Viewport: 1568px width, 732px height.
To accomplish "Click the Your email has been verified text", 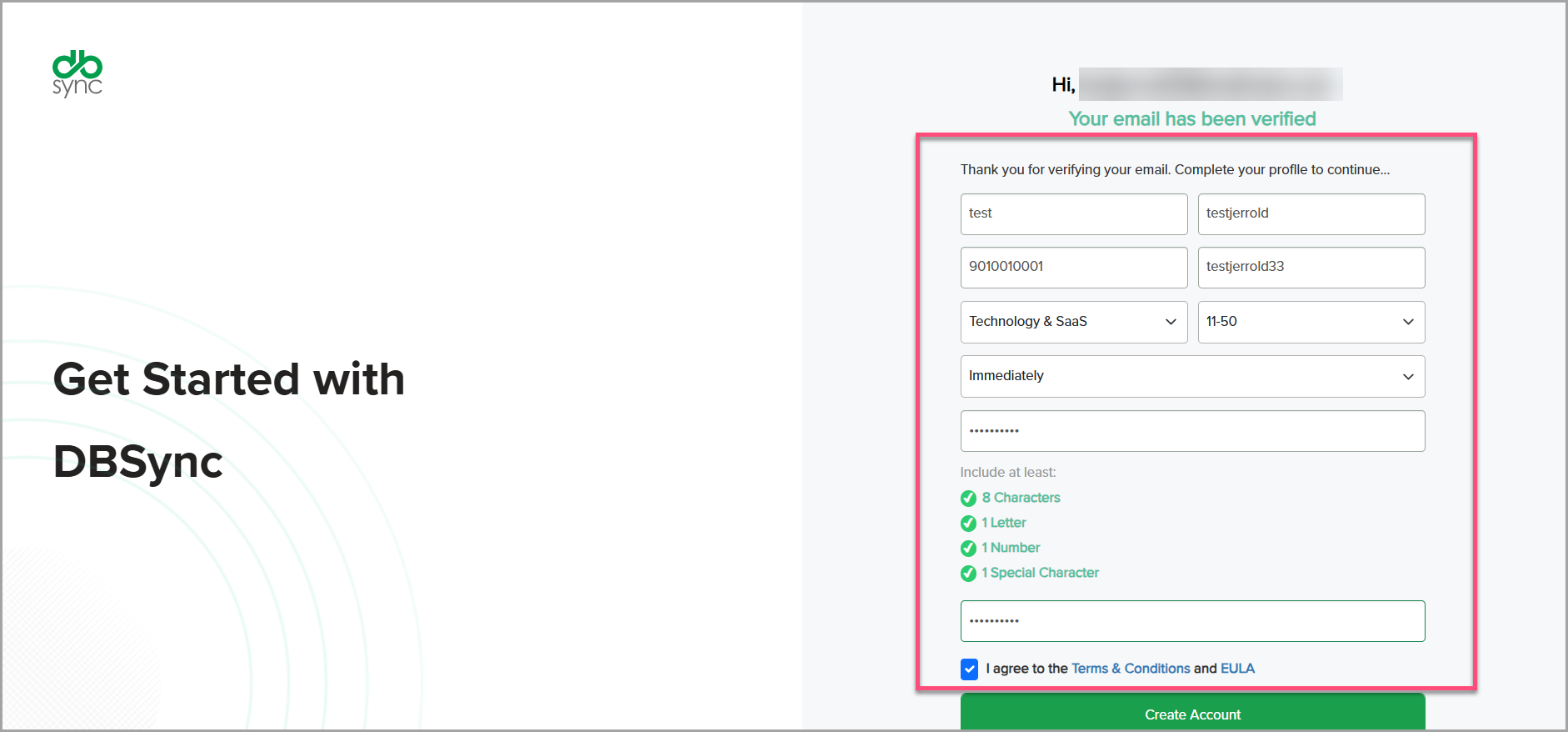I will [1191, 119].
